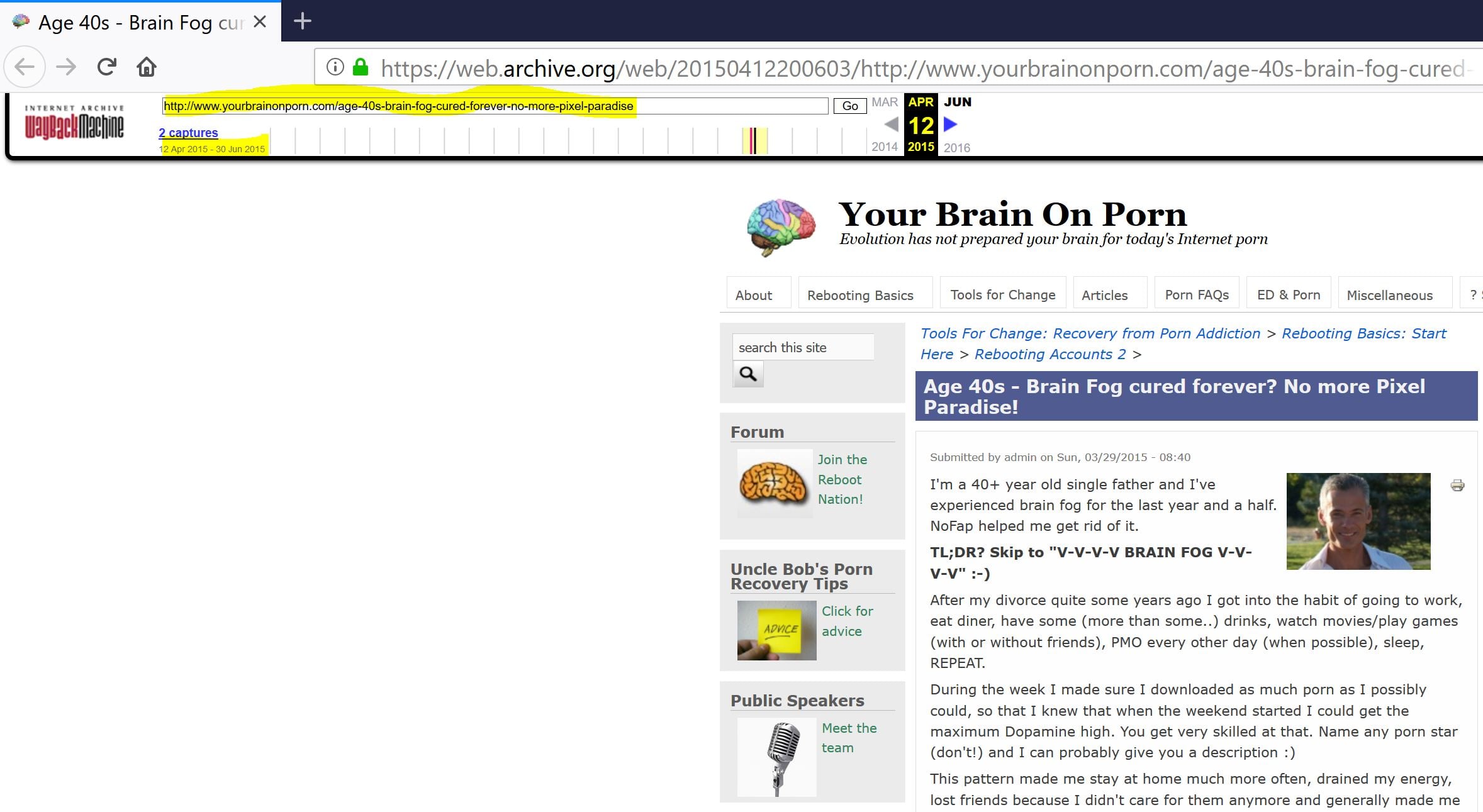Open the Rebooting Basics menu item
Viewport: 1483px width, 812px height.
pos(860,295)
